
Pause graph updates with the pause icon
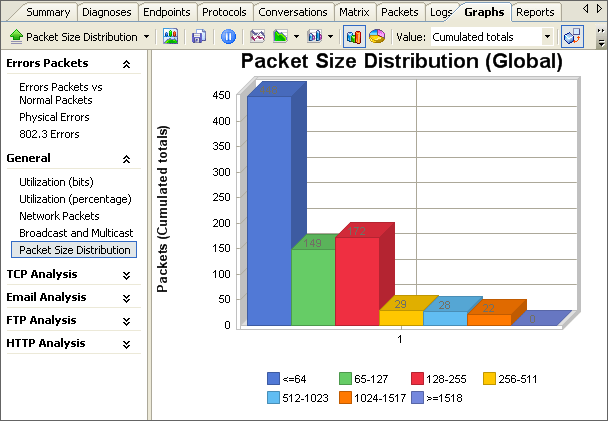click(x=229, y=37)
